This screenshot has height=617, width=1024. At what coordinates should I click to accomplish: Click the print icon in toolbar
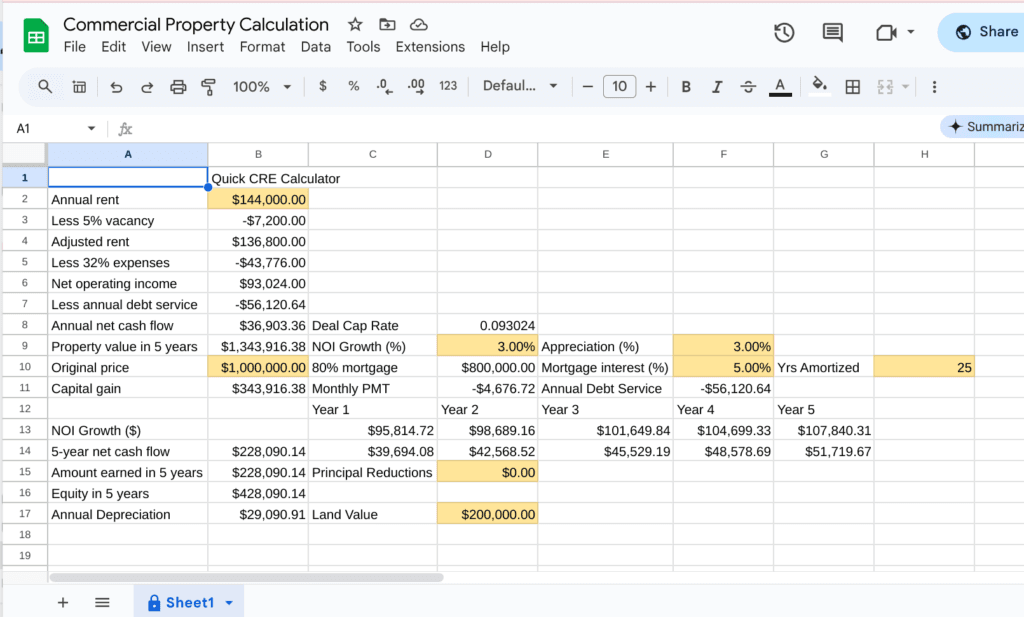178,87
